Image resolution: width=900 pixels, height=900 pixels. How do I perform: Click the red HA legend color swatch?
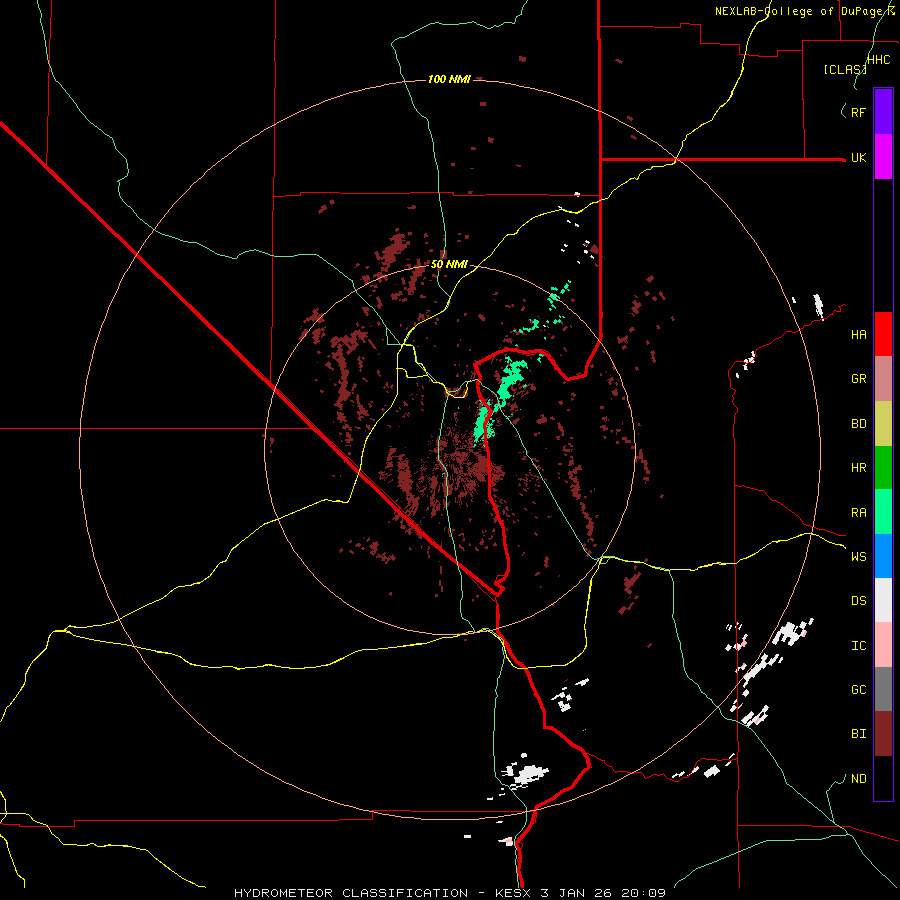click(883, 334)
